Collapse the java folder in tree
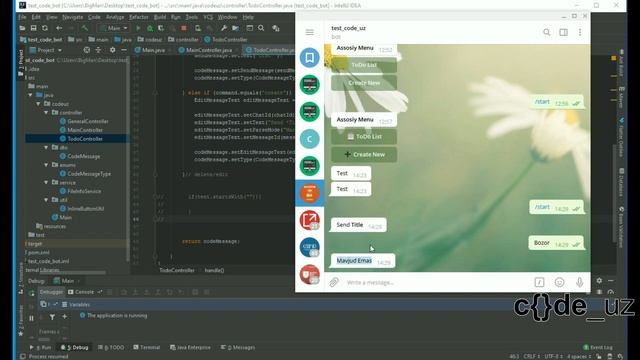 click(x=30, y=95)
